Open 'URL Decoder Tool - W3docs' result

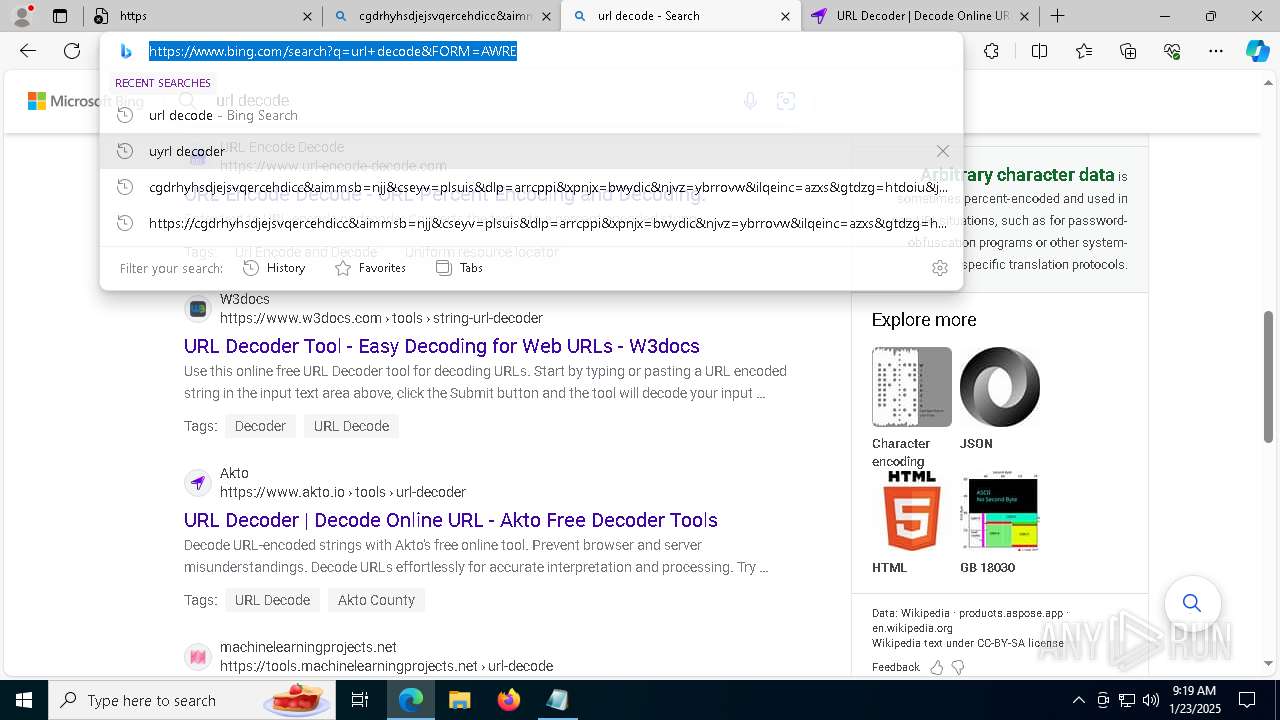(x=442, y=346)
